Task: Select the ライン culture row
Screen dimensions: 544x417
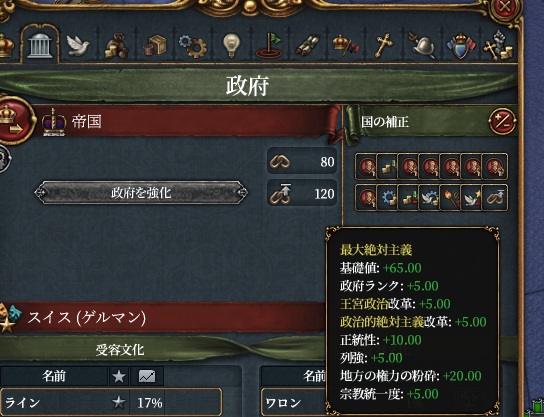Action: pyautogui.click(x=111, y=402)
